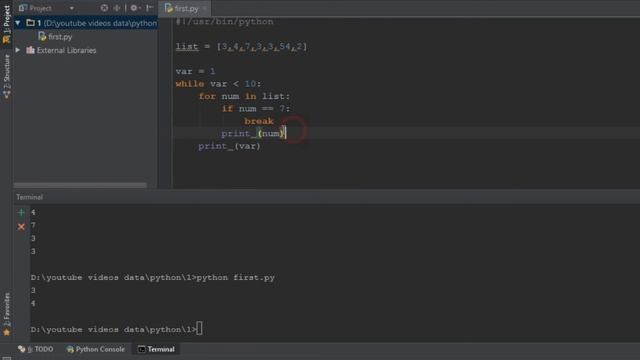The width and height of the screenshot is (640, 360).
Task: Click the 'for num in list:' line
Action: 244,96
